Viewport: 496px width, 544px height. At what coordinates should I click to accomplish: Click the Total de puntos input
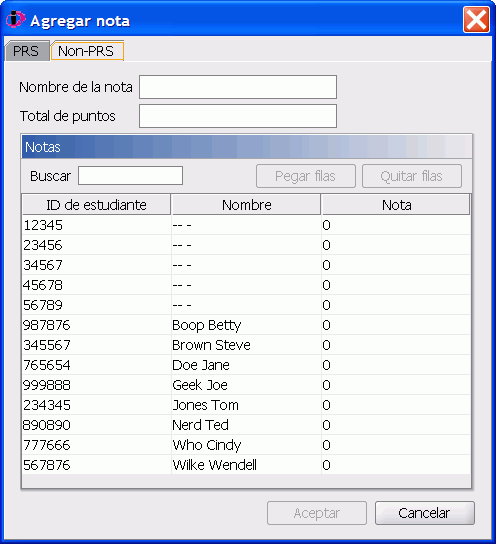(x=238, y=116)
